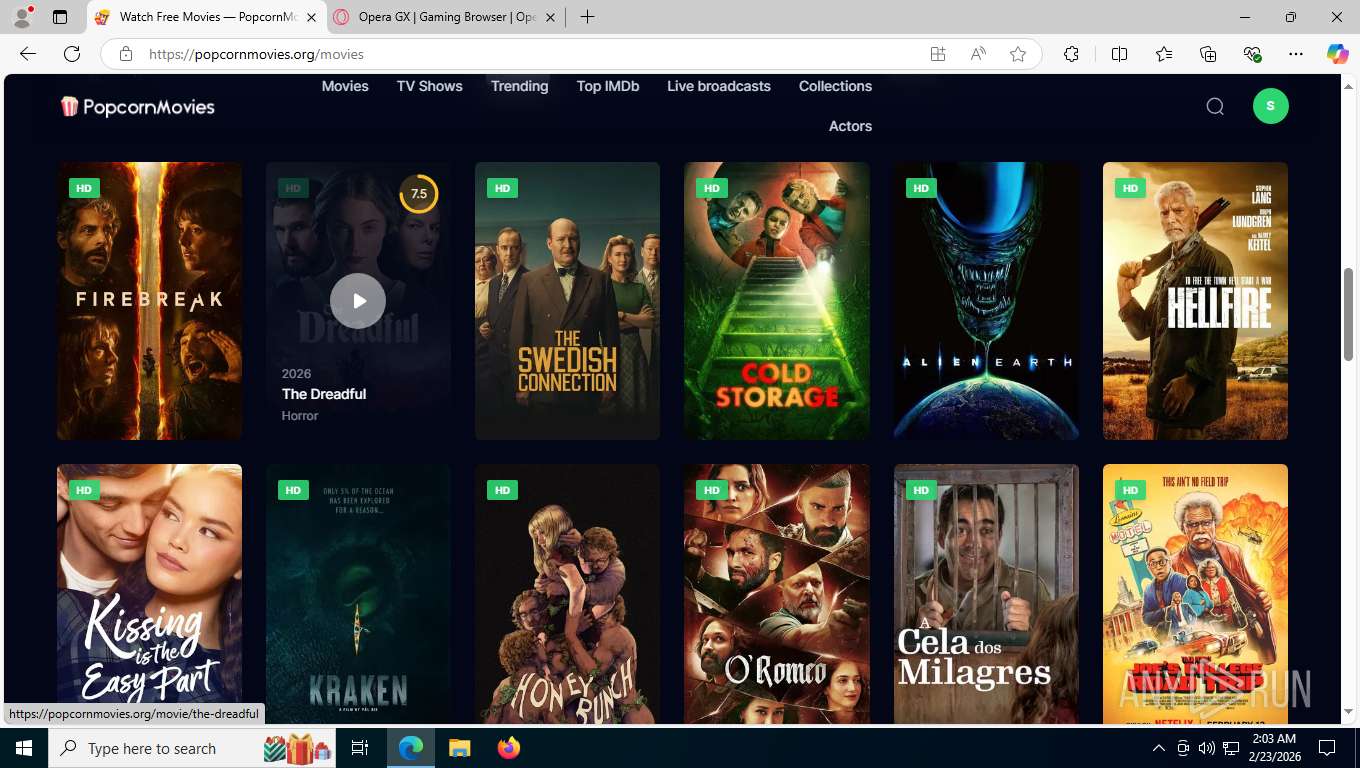This screenshot has width=1360, height=768.
Task: Click the Type here to search box
Action: [192, 748]
